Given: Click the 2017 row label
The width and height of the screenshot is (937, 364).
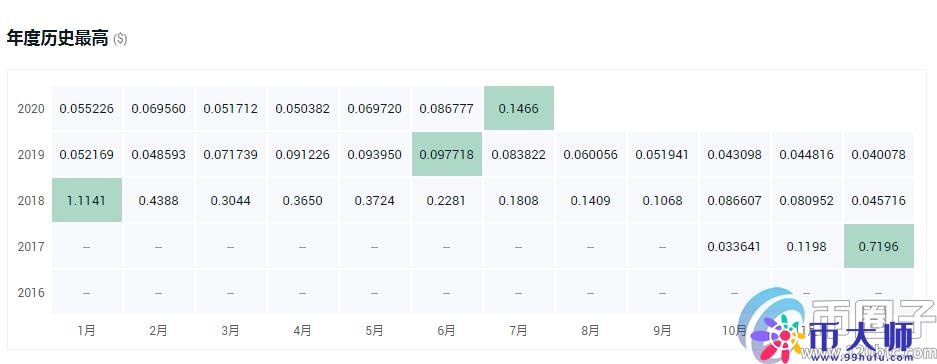Looking at the screenshot, I should click(31, 246).
